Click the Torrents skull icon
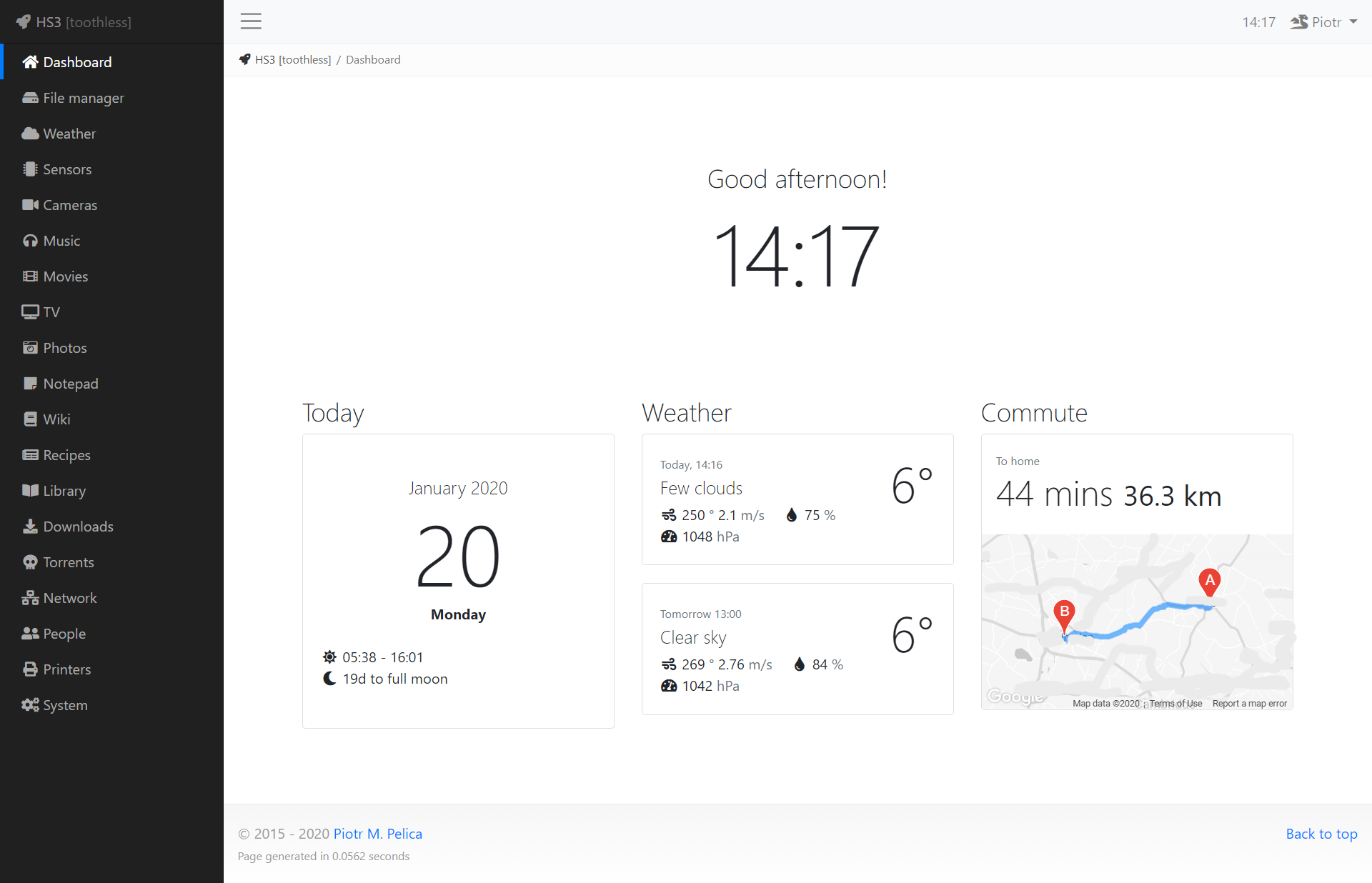The width and height of the screenshot is (1372, 883). pyautogui.click(x=30, y=562)
